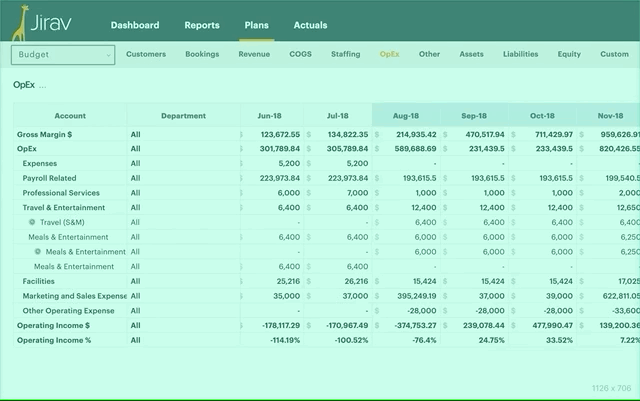Click the Custom tab
The width and height of the screenshot is (640, 401).
point(614,55)
